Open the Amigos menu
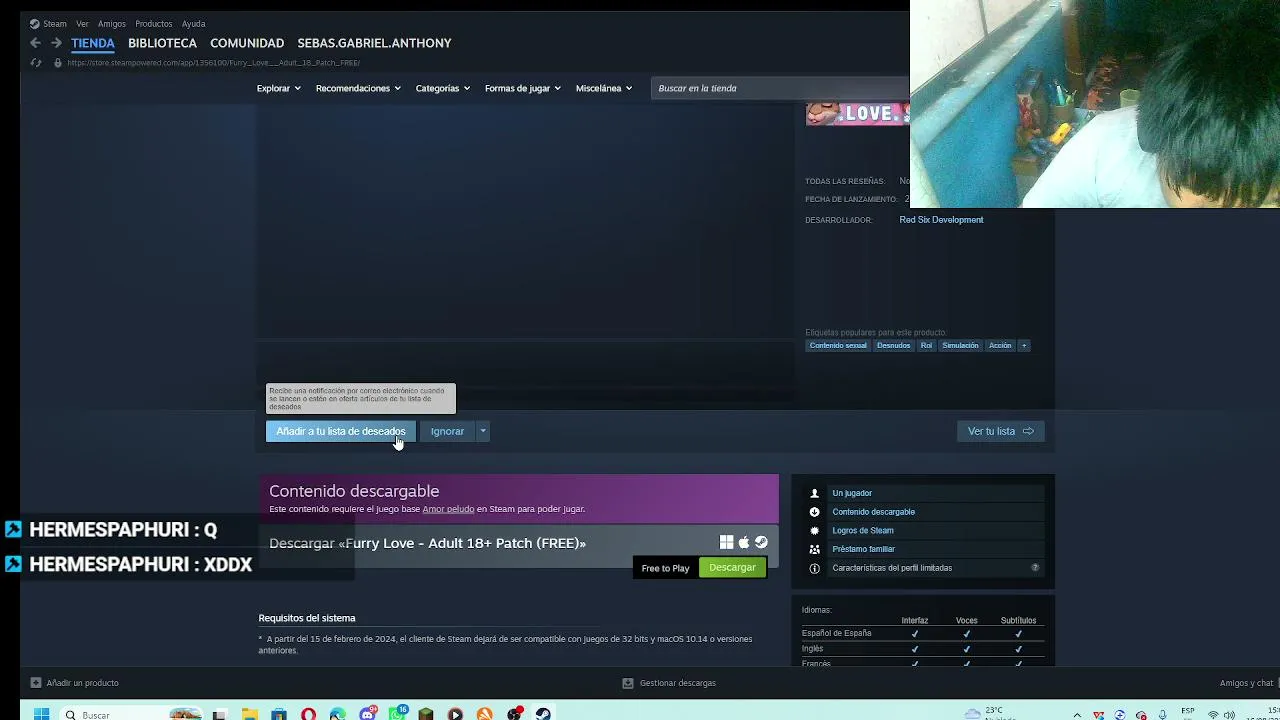This screenshot has width=1280, height=720. [112, 23]
